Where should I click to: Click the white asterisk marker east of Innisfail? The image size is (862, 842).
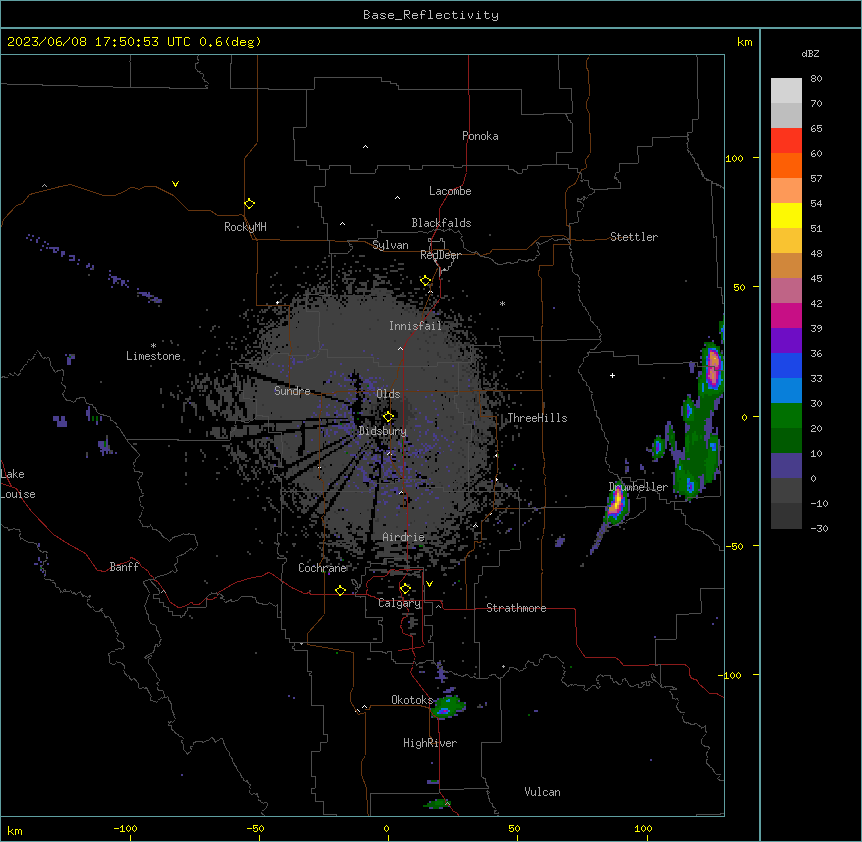(x=502, y=303)
